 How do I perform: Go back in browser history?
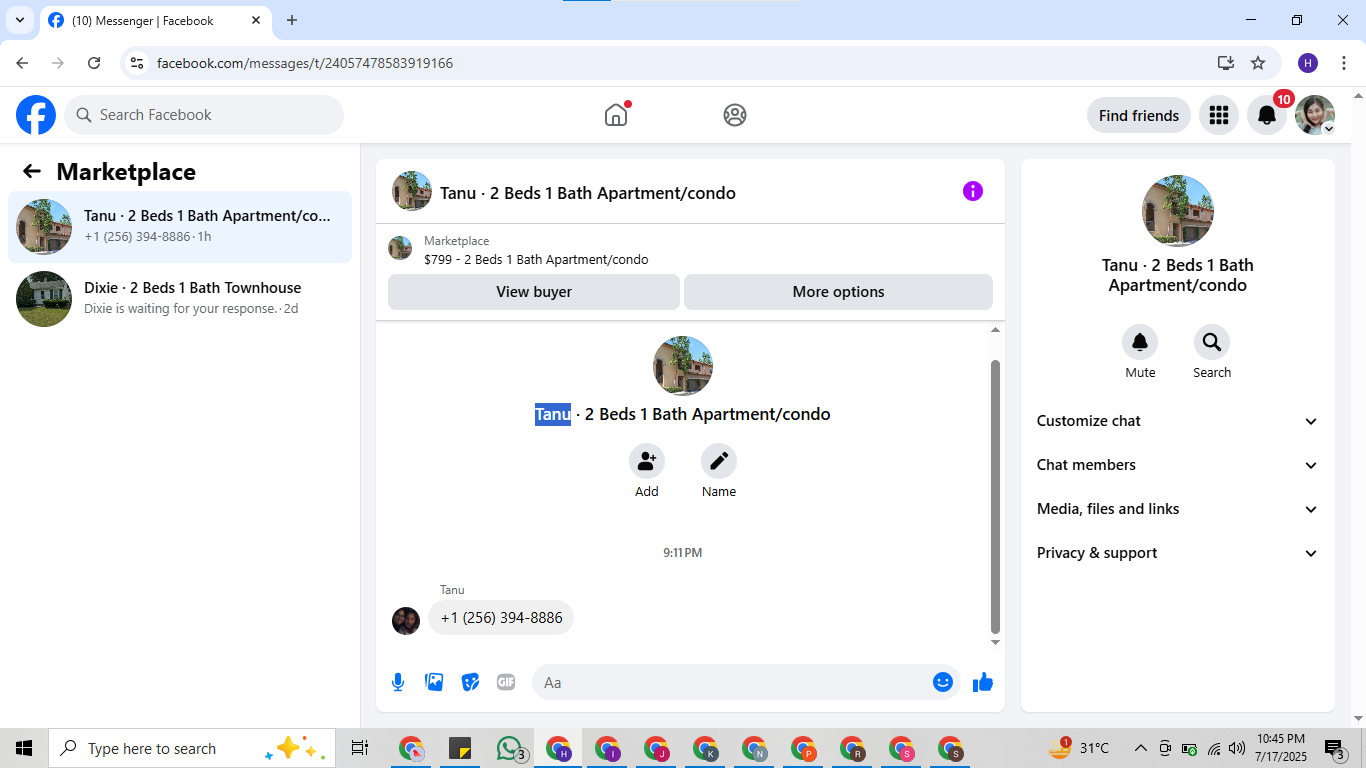pos(22,63)
